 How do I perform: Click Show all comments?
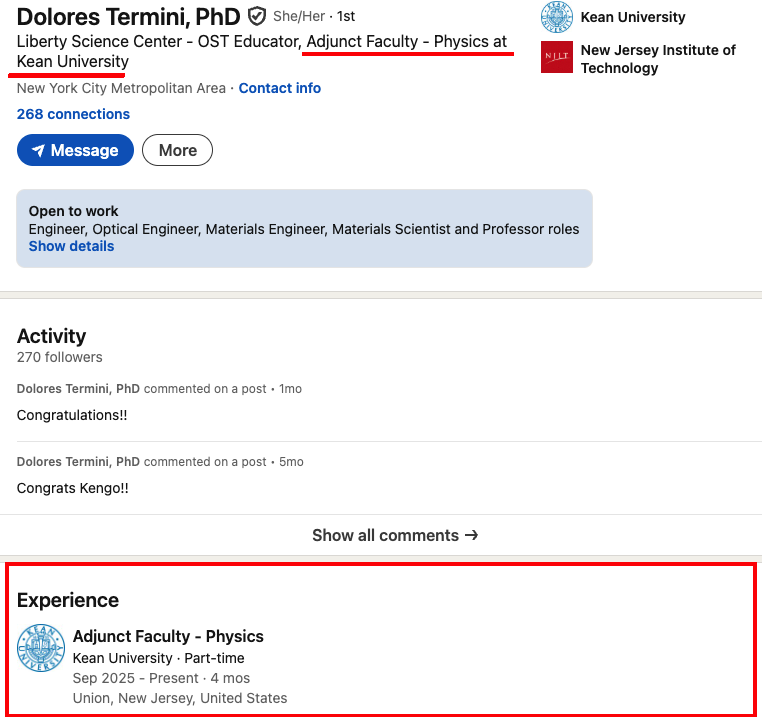[x=395, y=535]
